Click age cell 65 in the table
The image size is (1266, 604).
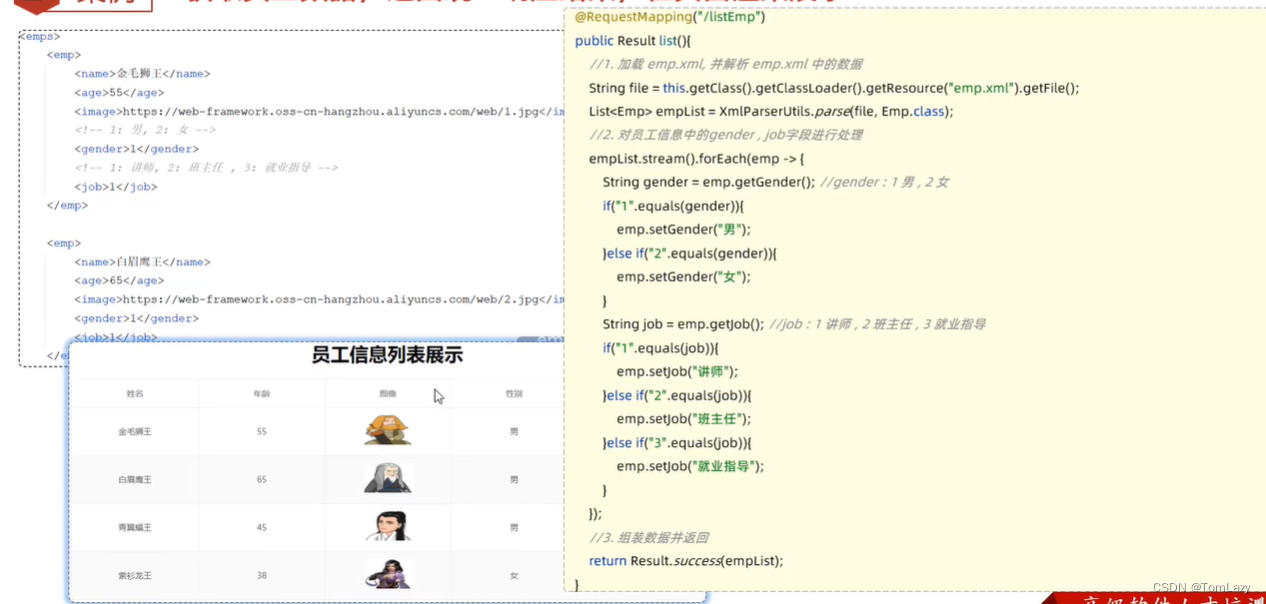click(262, 480)
